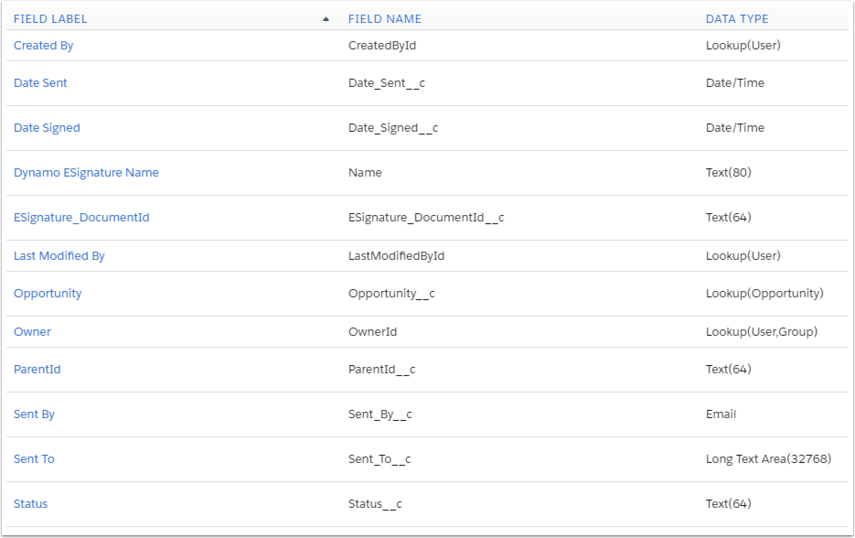This screenshot has height=538, width=855.
Task: Select the ESignature_DocumentId field link
Action: (81, 218)
